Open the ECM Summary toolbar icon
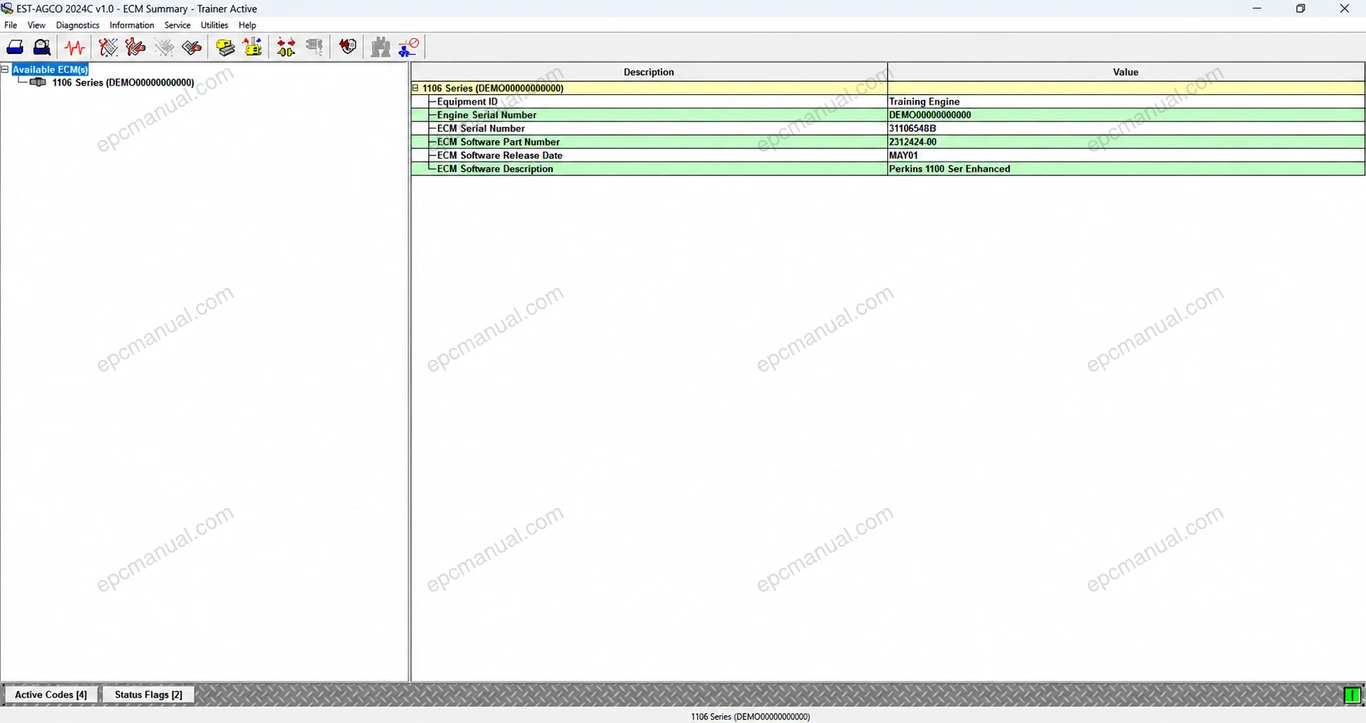 pos(225,47)
